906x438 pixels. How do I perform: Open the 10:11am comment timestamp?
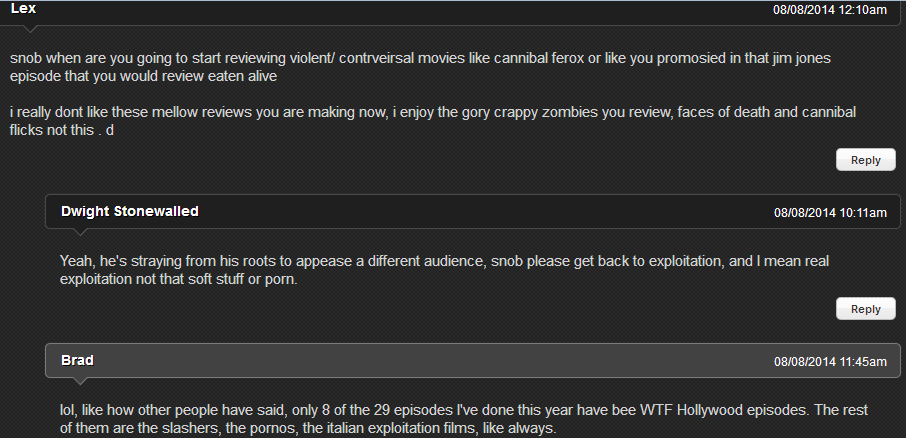[830, 212]
